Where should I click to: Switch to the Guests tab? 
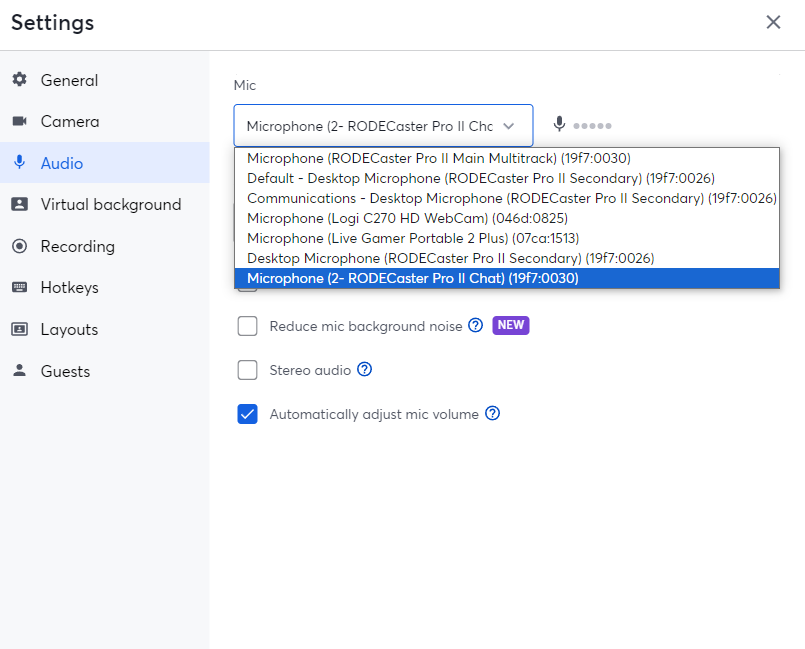tap(105, 371)
